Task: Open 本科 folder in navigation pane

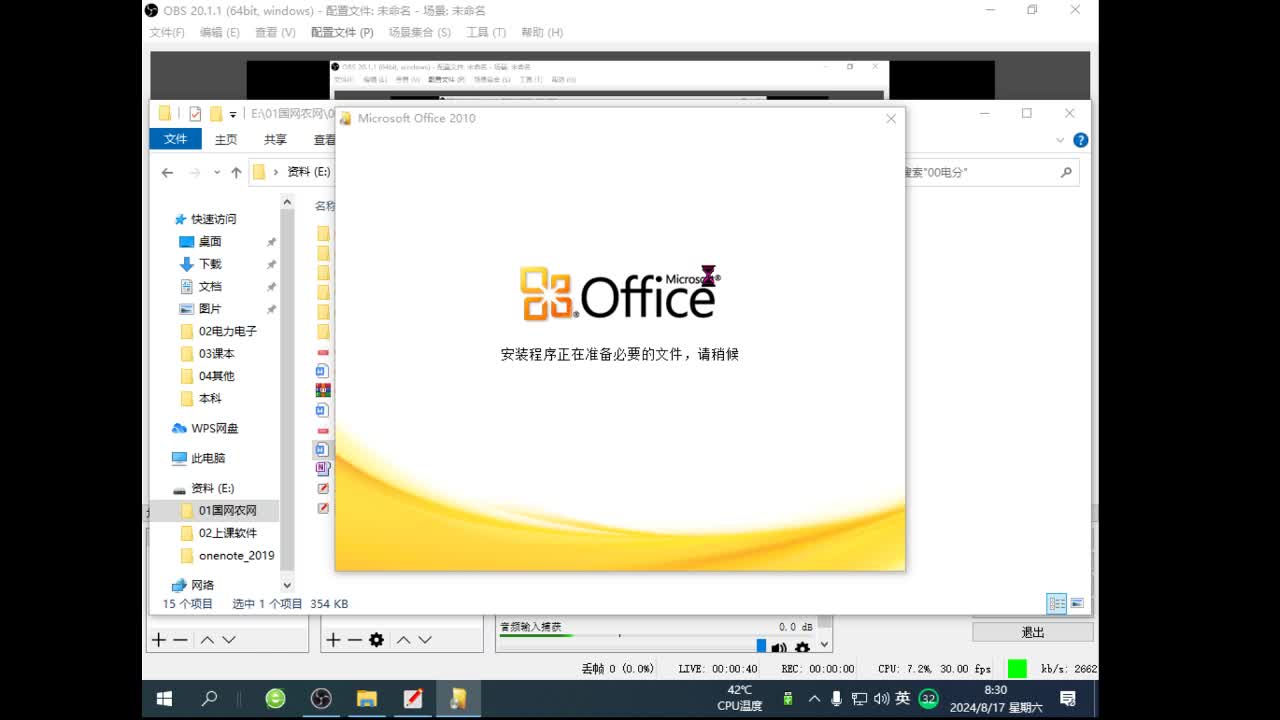Action: tap(210, 398)
